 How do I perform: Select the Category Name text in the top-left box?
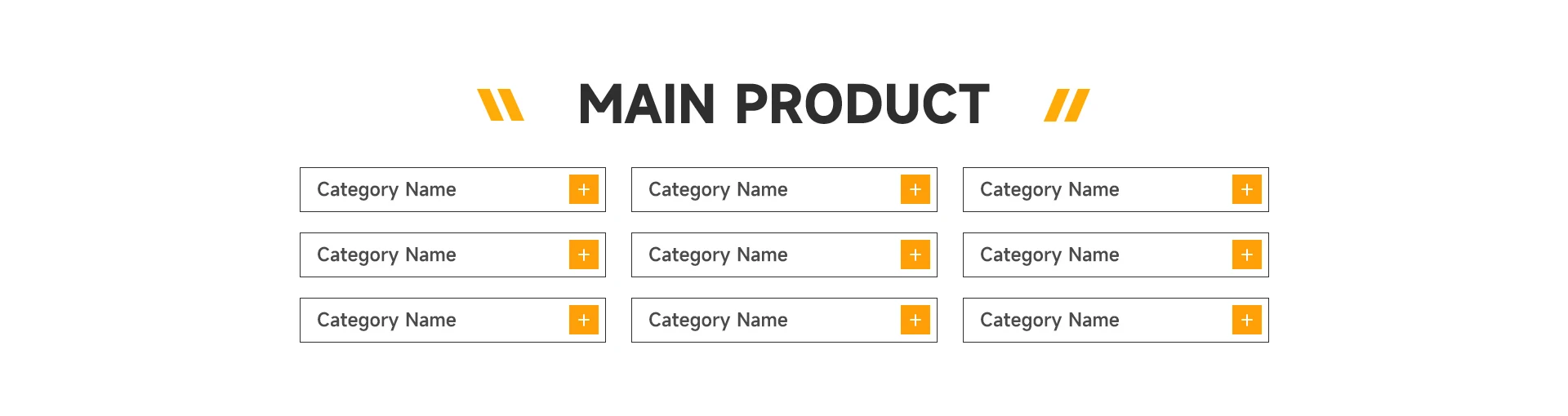[386, 189]
